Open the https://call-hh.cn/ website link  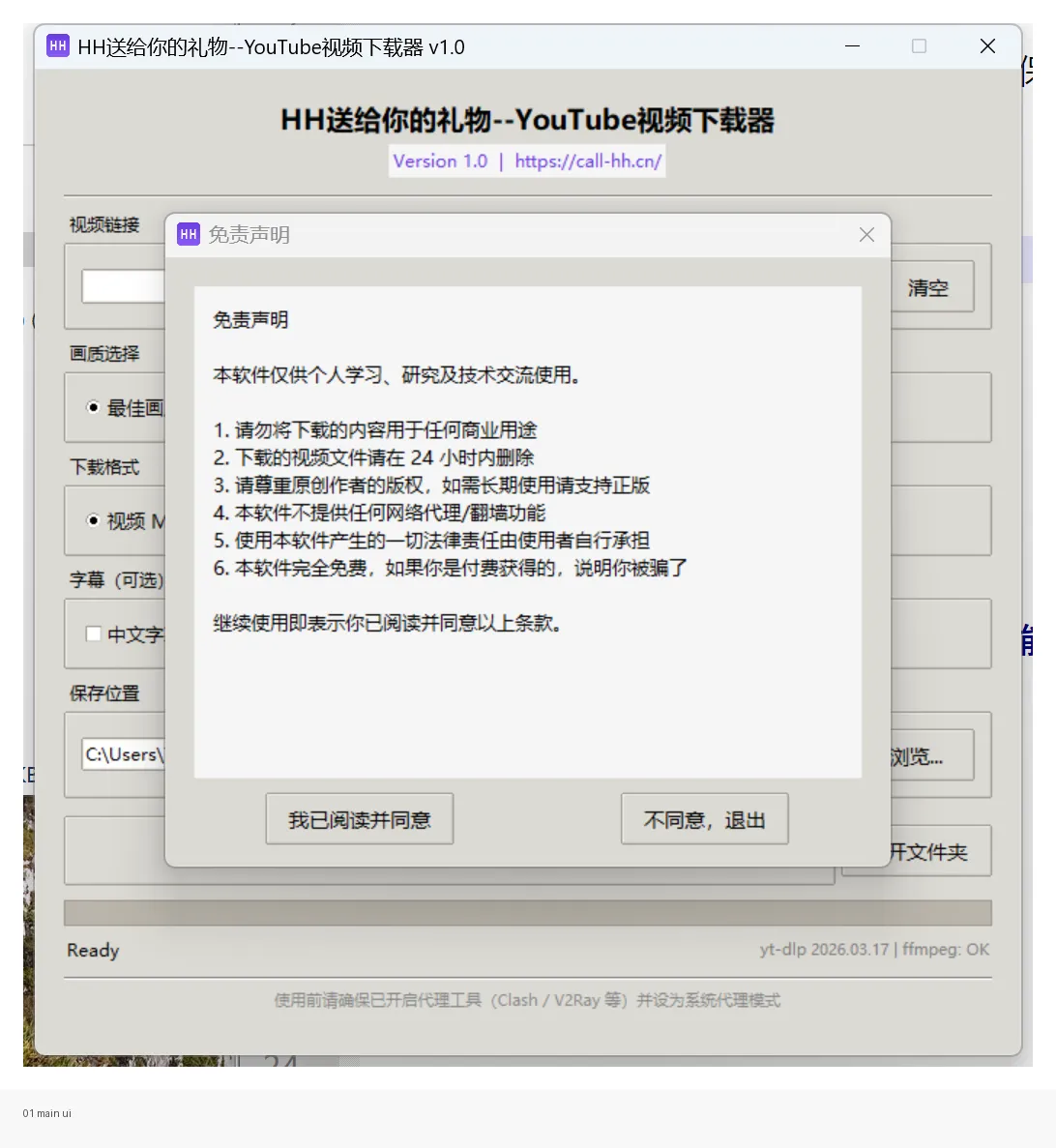pos(588,161)
